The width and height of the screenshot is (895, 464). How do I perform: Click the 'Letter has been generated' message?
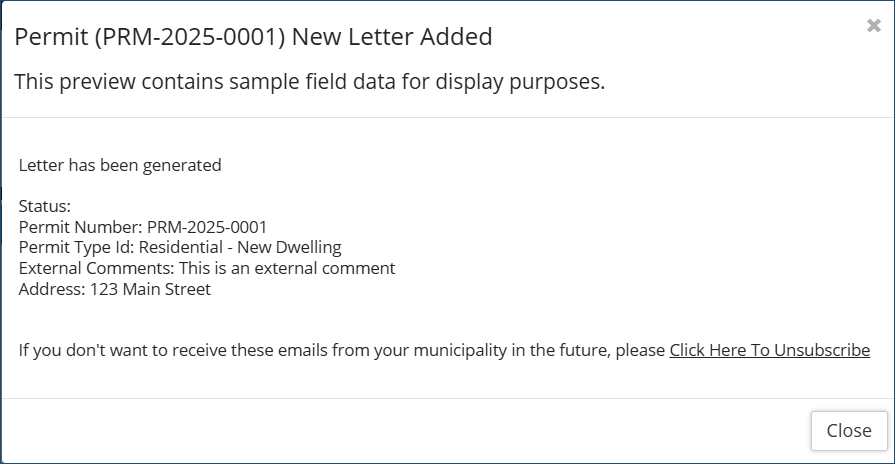(x=120, y=165)
